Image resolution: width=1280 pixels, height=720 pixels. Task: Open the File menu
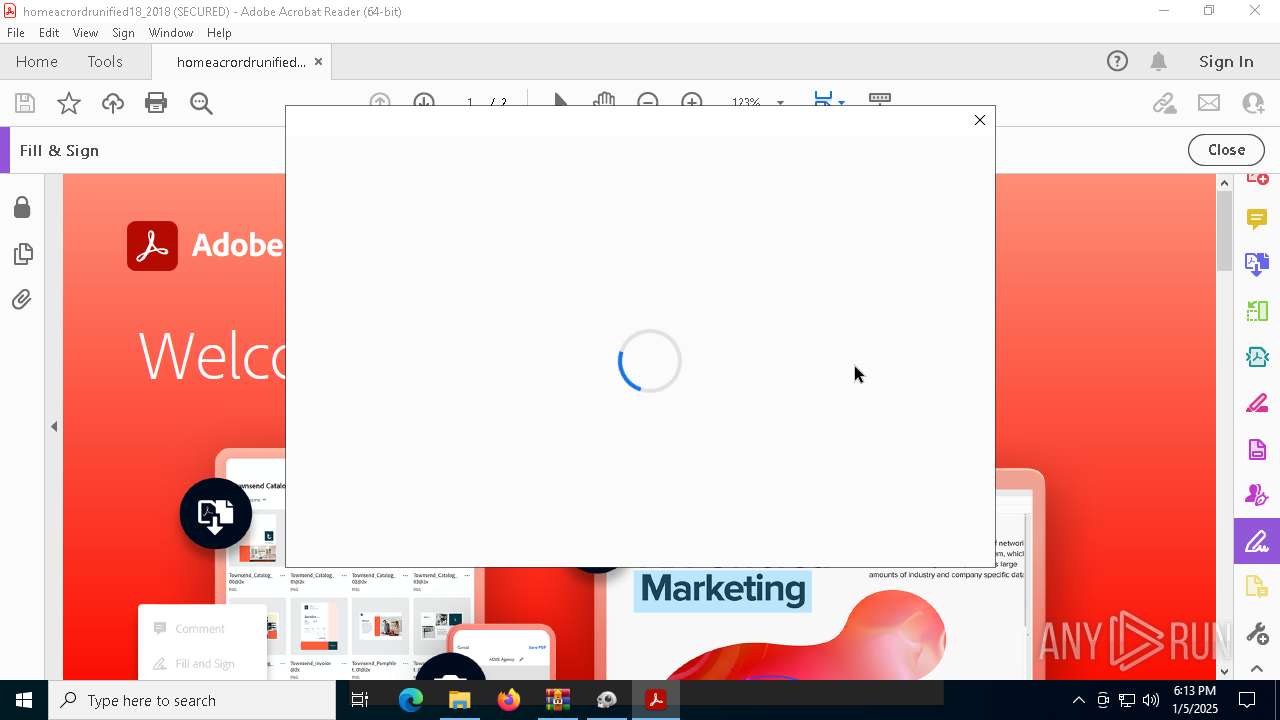click(x=16, y=33)
